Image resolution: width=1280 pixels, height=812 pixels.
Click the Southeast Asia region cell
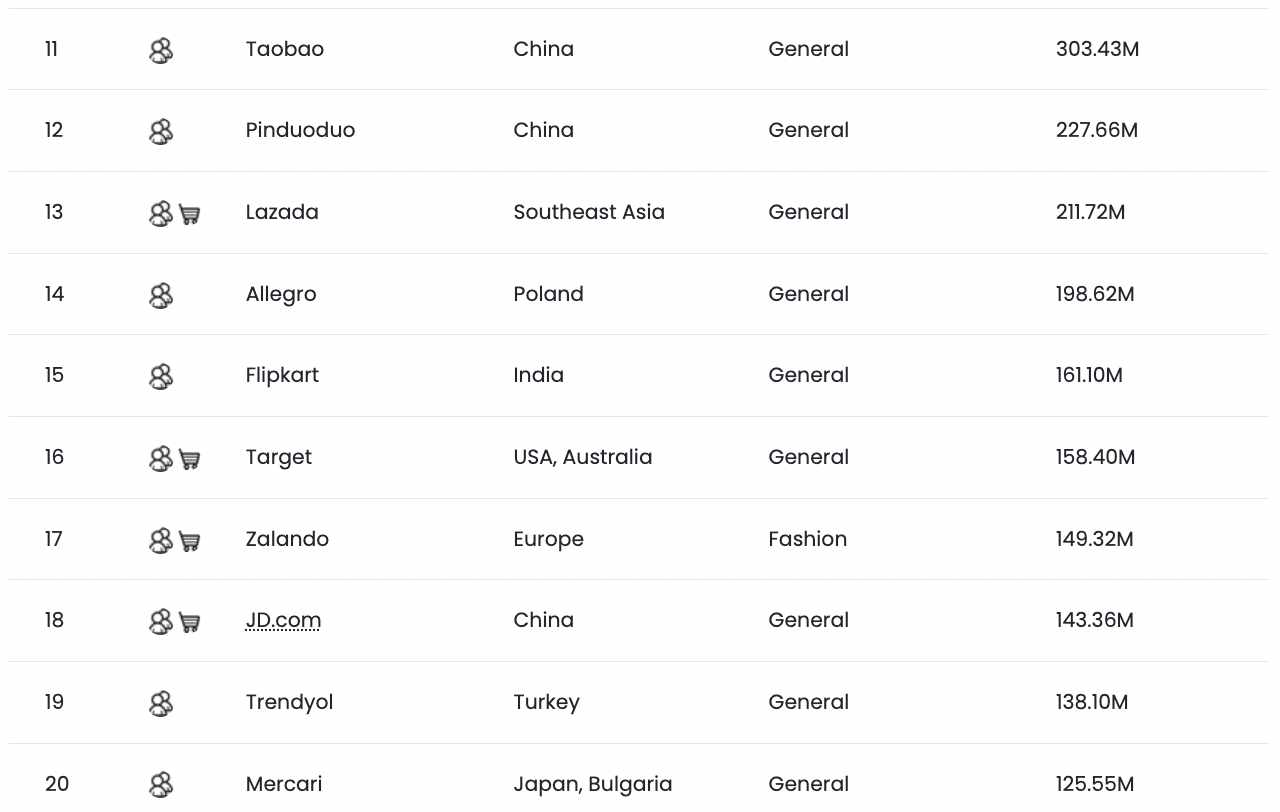click(589, 212)
